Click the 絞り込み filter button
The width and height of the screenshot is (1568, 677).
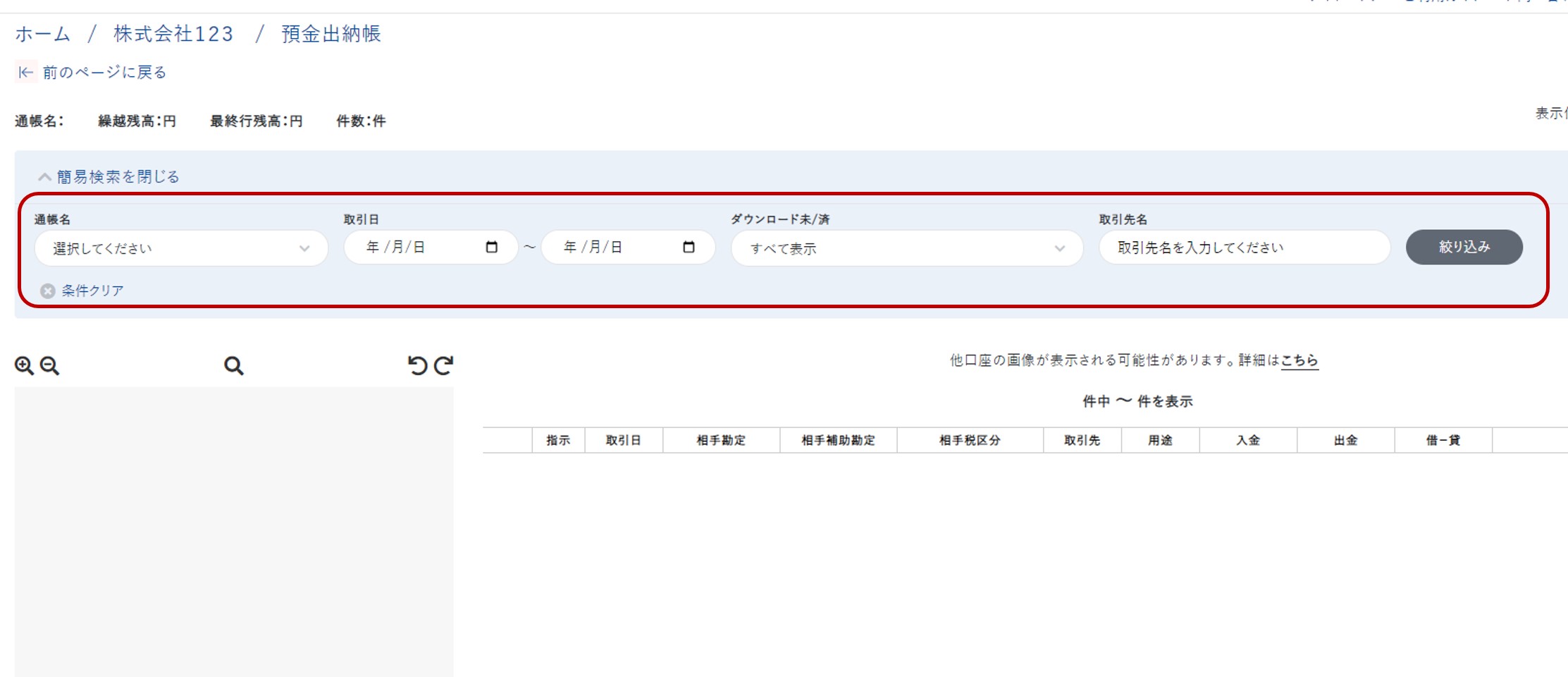[x=1464, y=247]
